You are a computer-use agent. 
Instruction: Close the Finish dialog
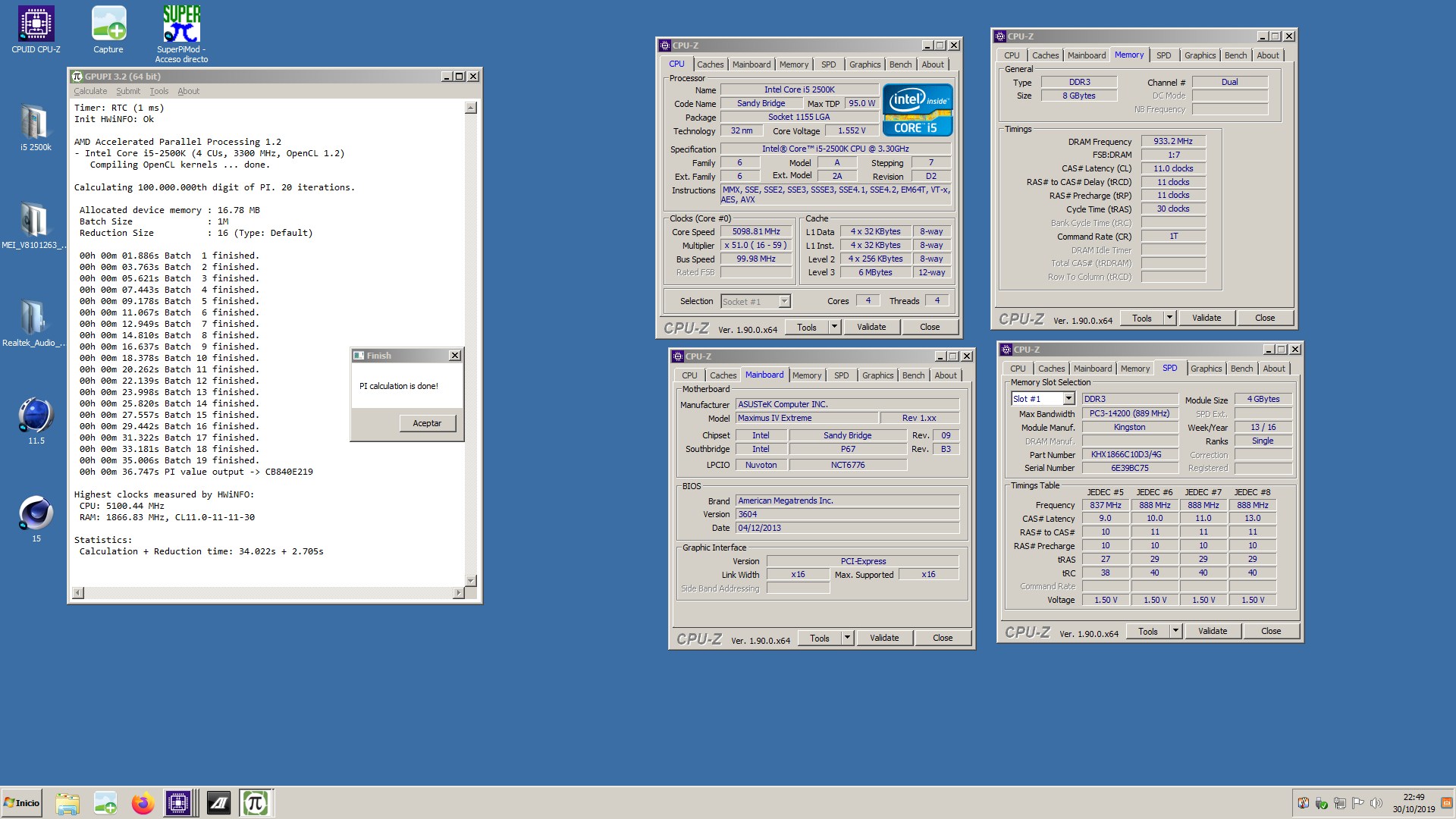[455, 356]
